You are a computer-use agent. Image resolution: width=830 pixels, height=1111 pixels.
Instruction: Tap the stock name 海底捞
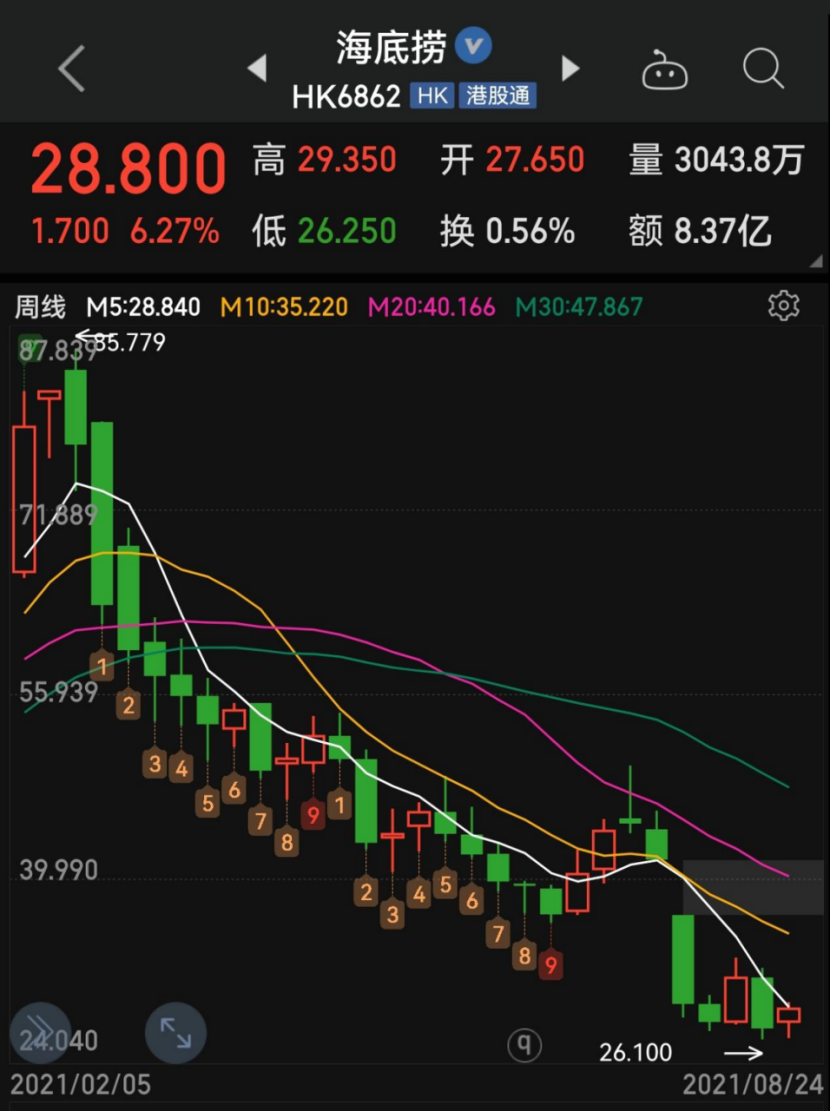391,47
